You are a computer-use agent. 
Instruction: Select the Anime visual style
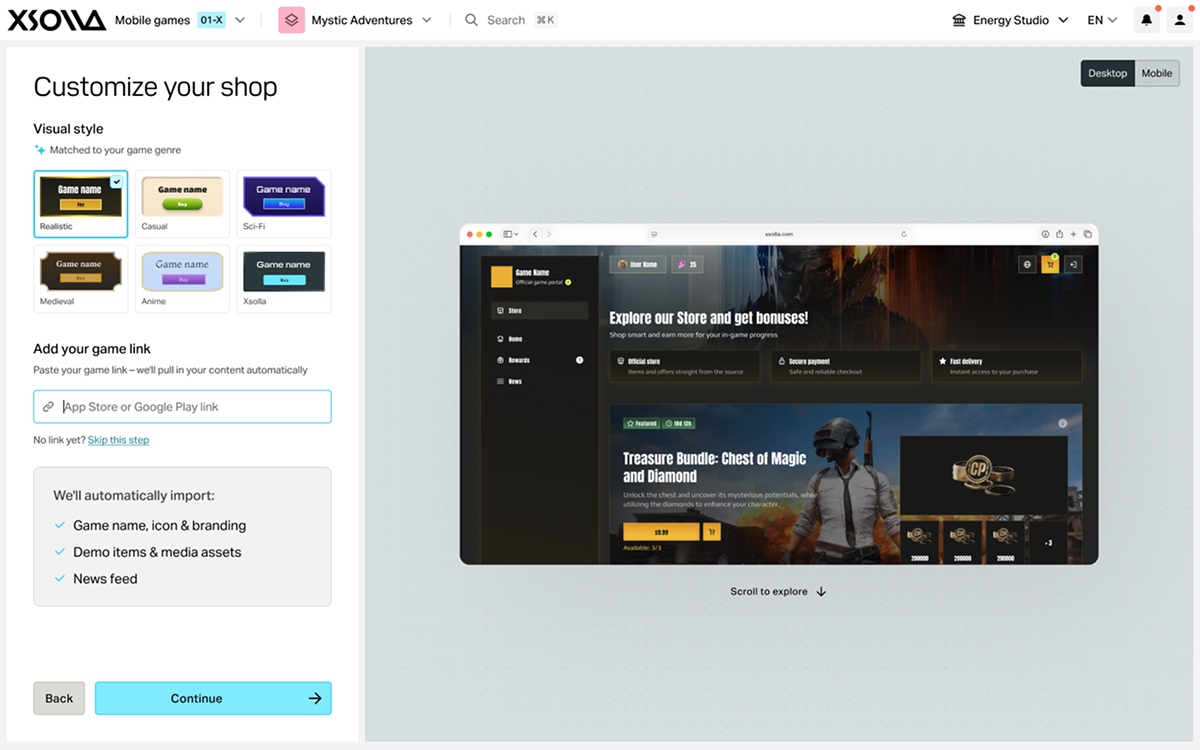(182, 279)
